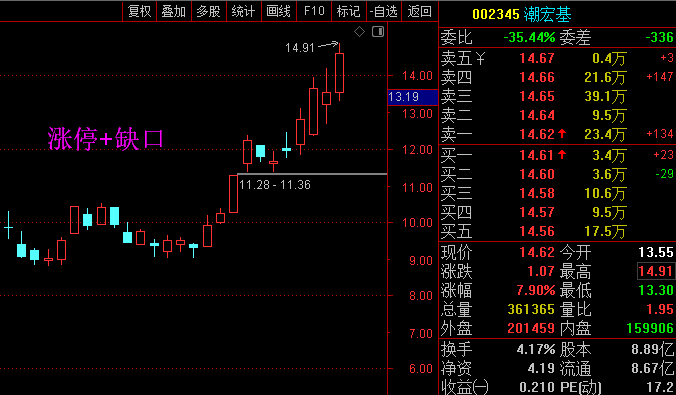This screenshot has width=676, height=395.
Task: Click the 换手 value 4.17%
Action: tap(536, 349)
